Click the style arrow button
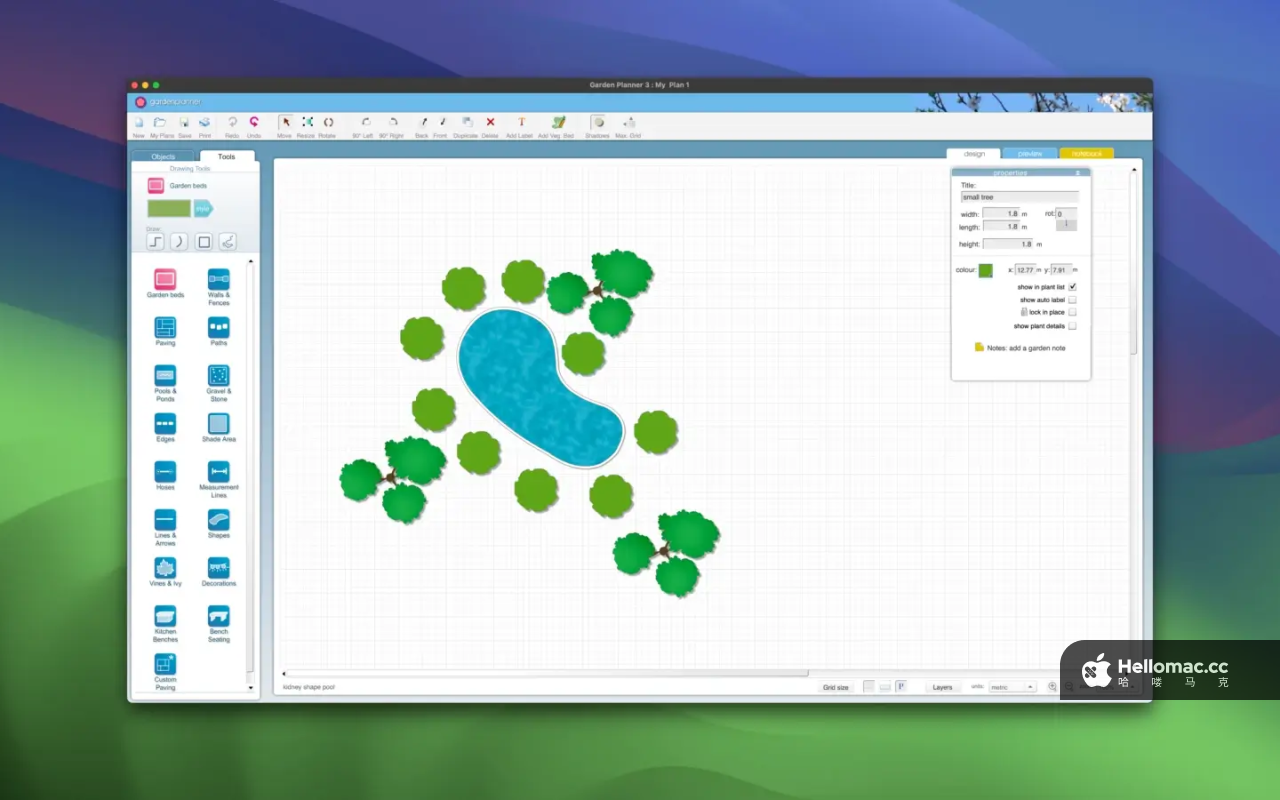 [203, 209]
